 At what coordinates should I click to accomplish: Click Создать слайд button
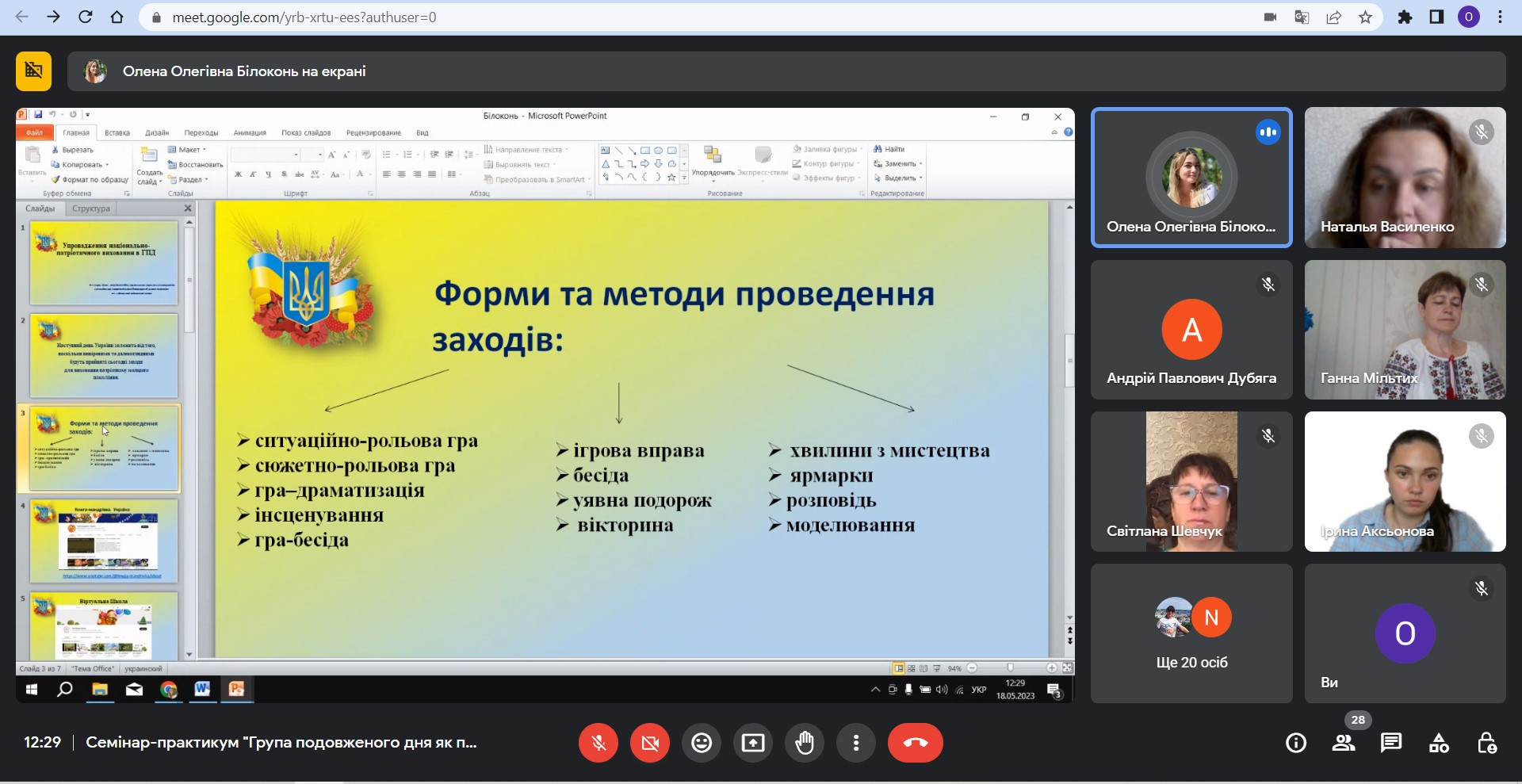coord(149,165)
